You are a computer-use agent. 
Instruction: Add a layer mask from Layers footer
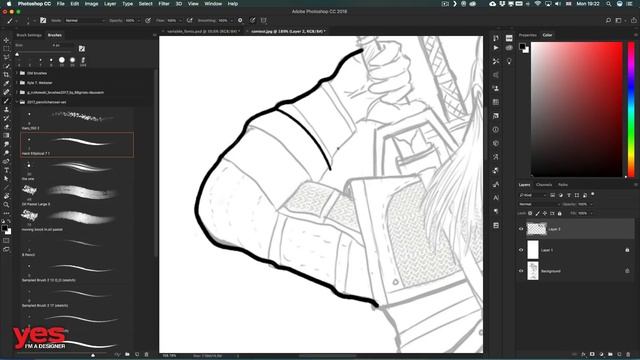[592, 354]
